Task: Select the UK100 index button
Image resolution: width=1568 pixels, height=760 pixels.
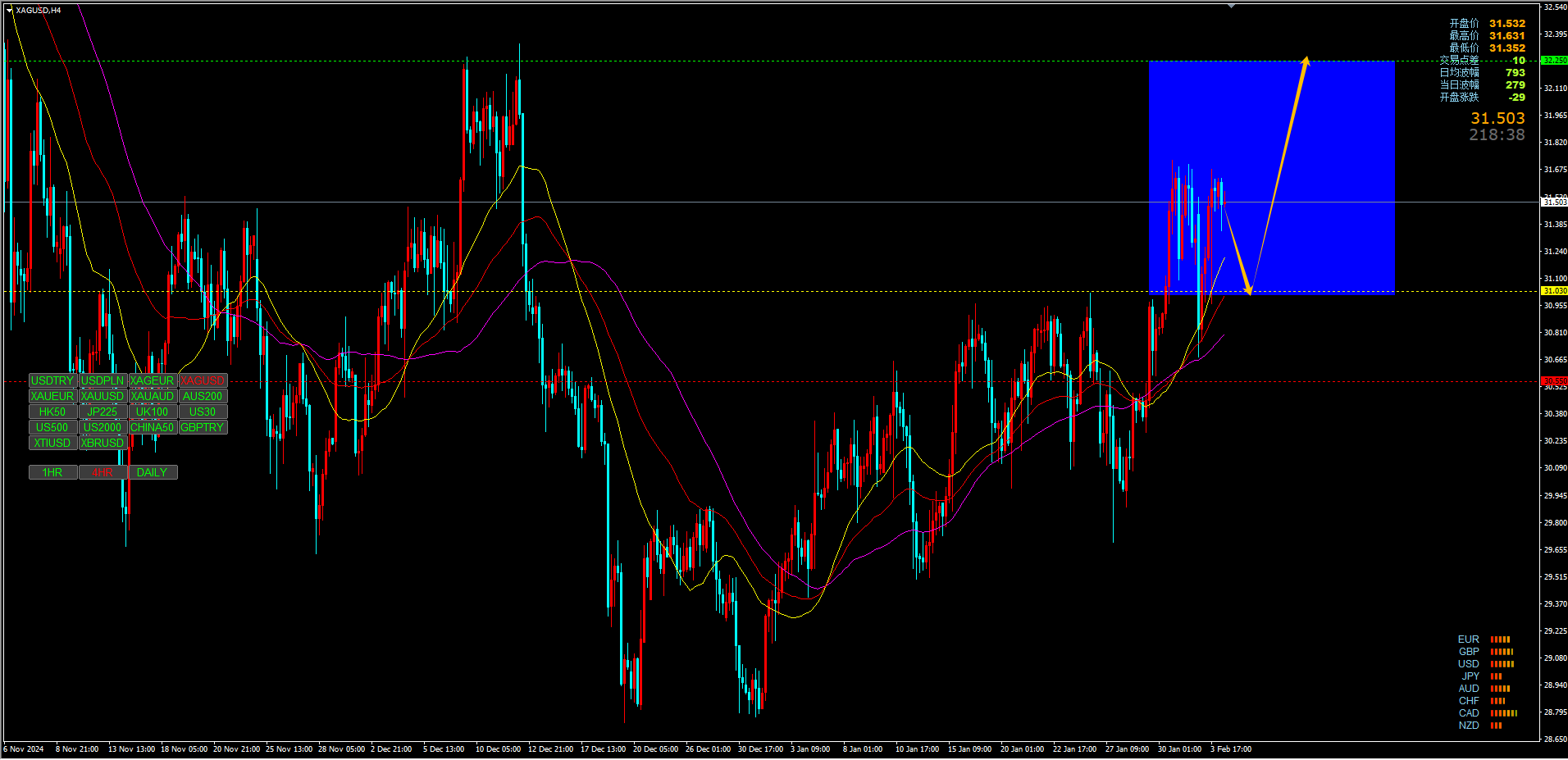Action: (153, 412)
